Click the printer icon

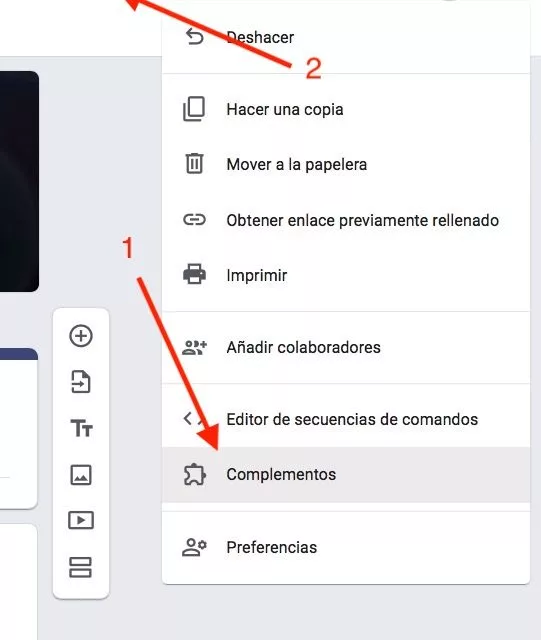[194, 274]
